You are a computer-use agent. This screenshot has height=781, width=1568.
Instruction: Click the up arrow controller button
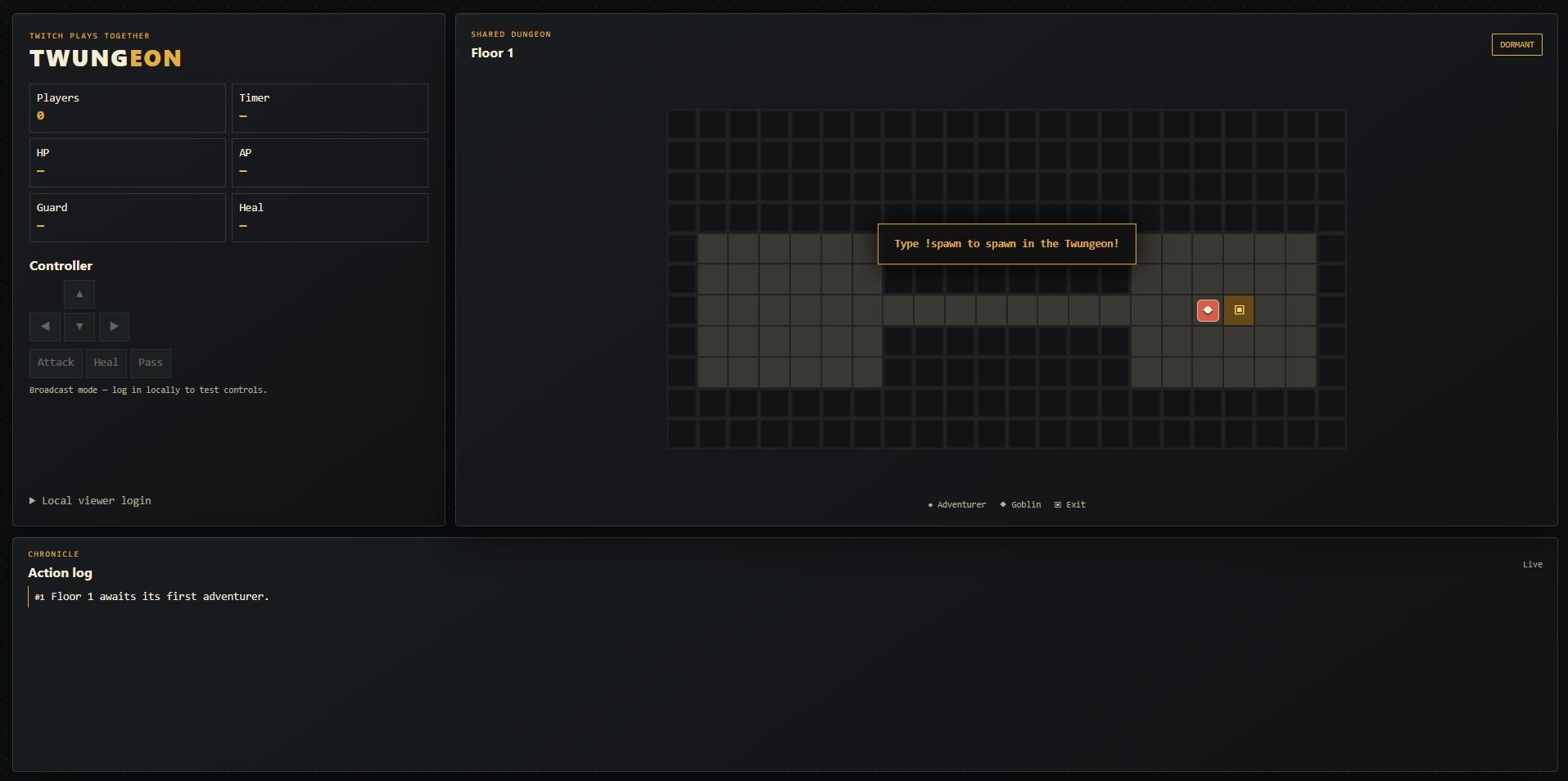click(79, 294)
